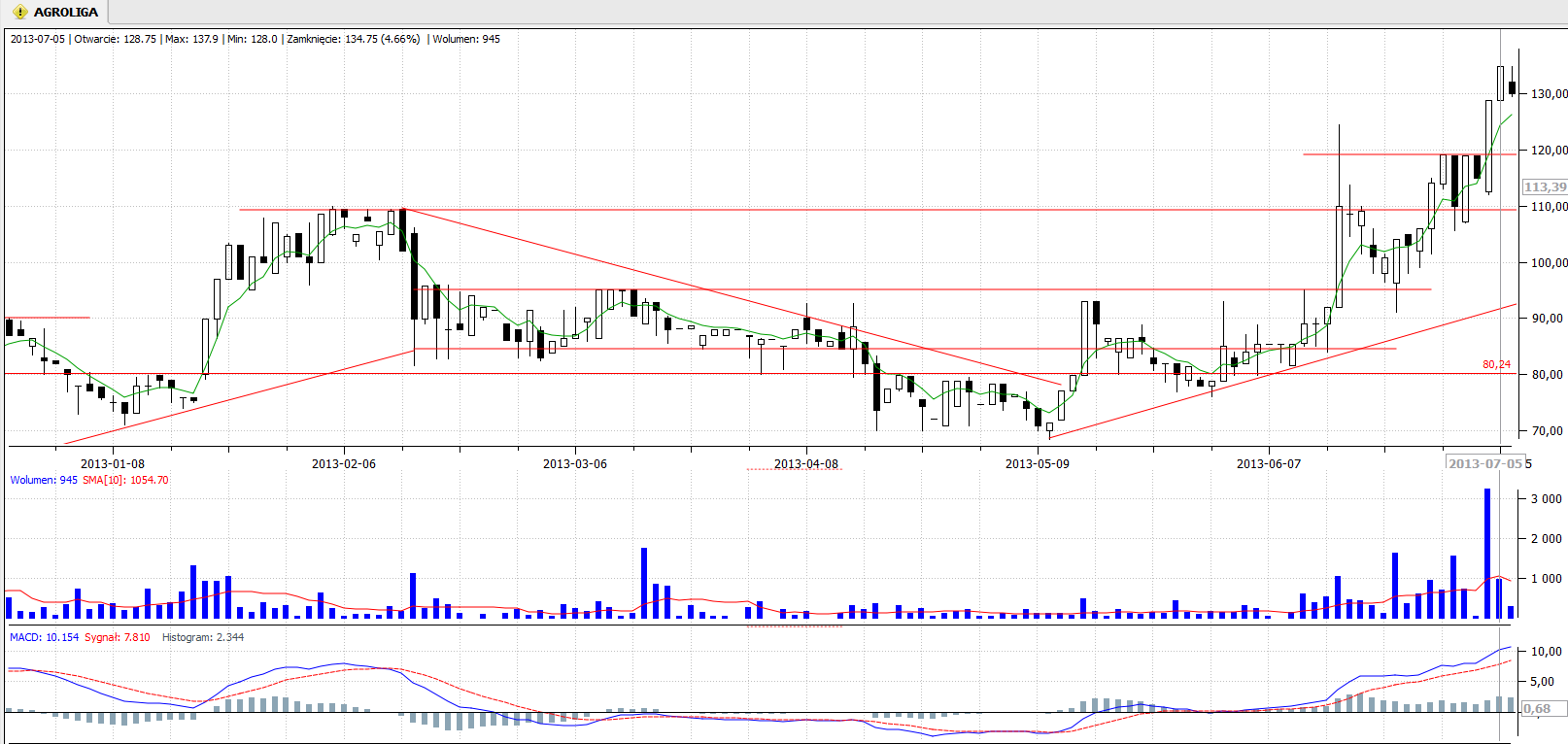The height and width of the screenshot is (744, 1568).
Task: Click the 2013-02-06 date axis label
Action: coord(343,464)
